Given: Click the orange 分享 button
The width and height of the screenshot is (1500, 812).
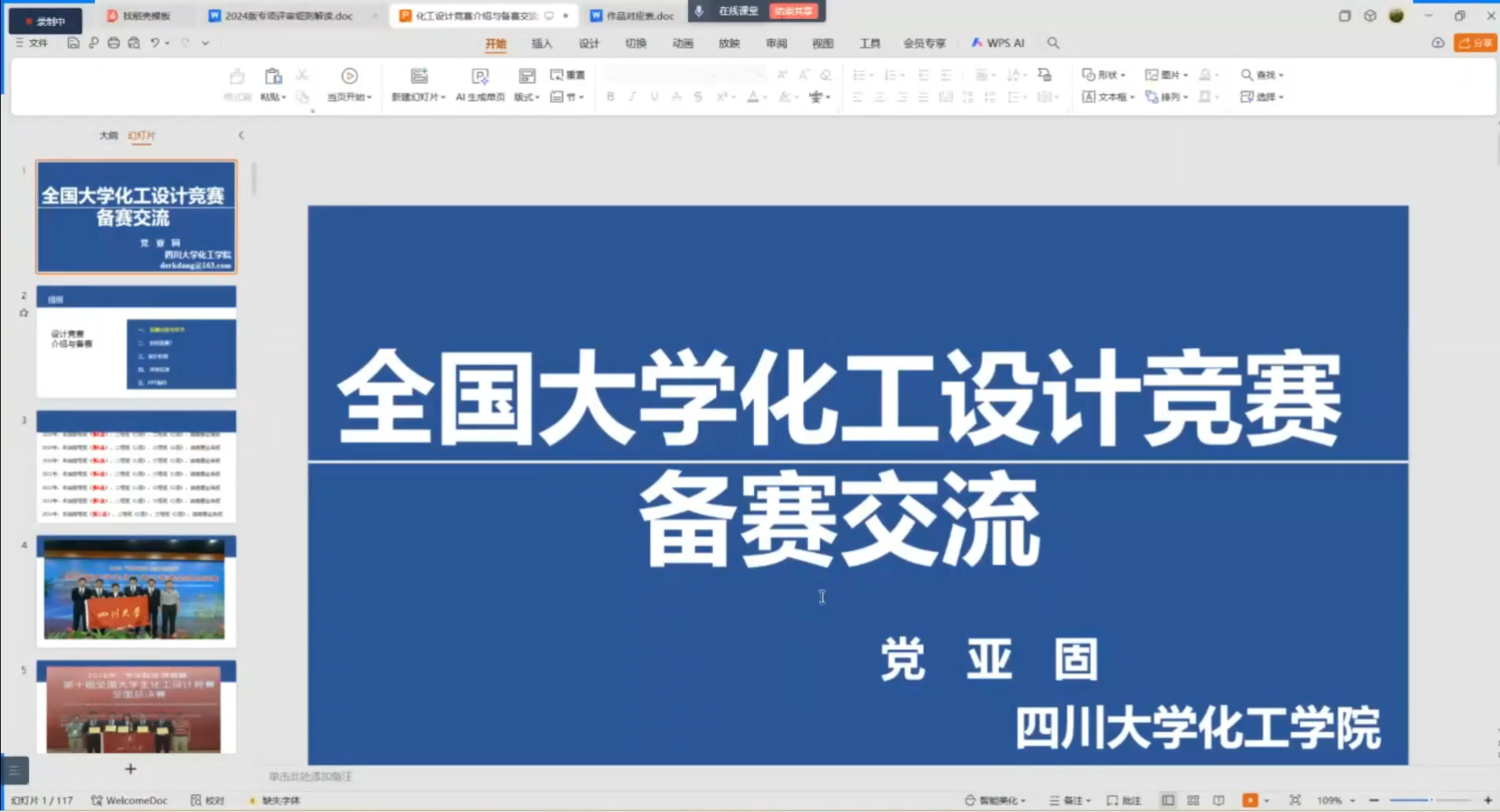Looking at the screenshot, I should tap(1475, 43).
